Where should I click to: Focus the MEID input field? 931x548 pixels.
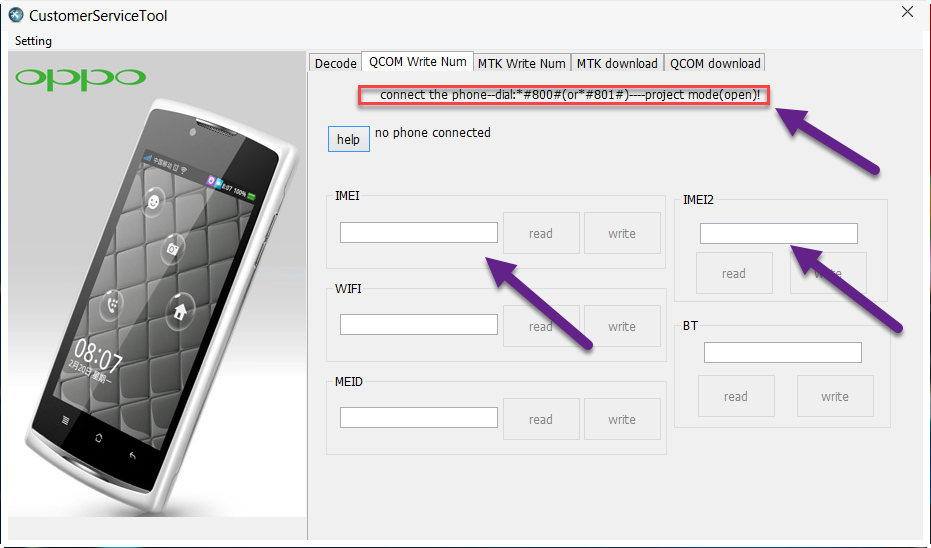point(419,417)
